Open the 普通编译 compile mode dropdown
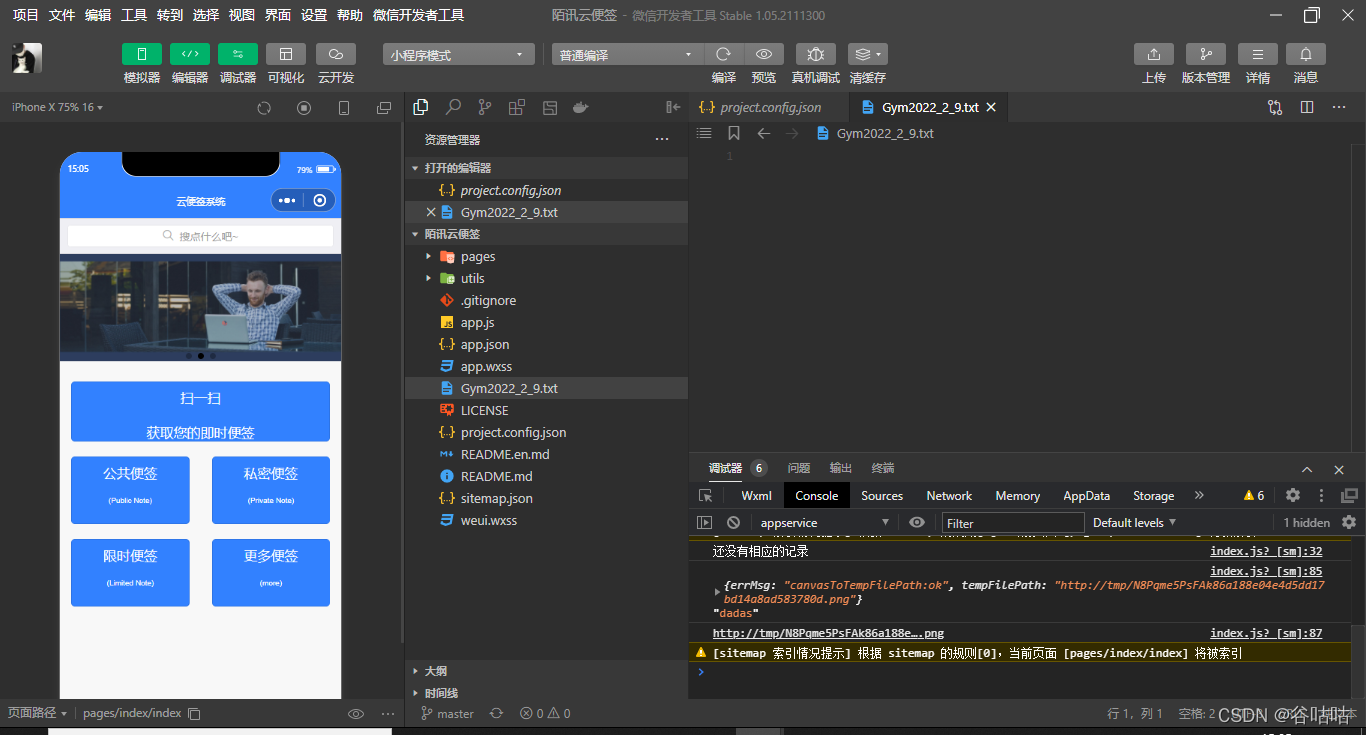 pos(628,55)
